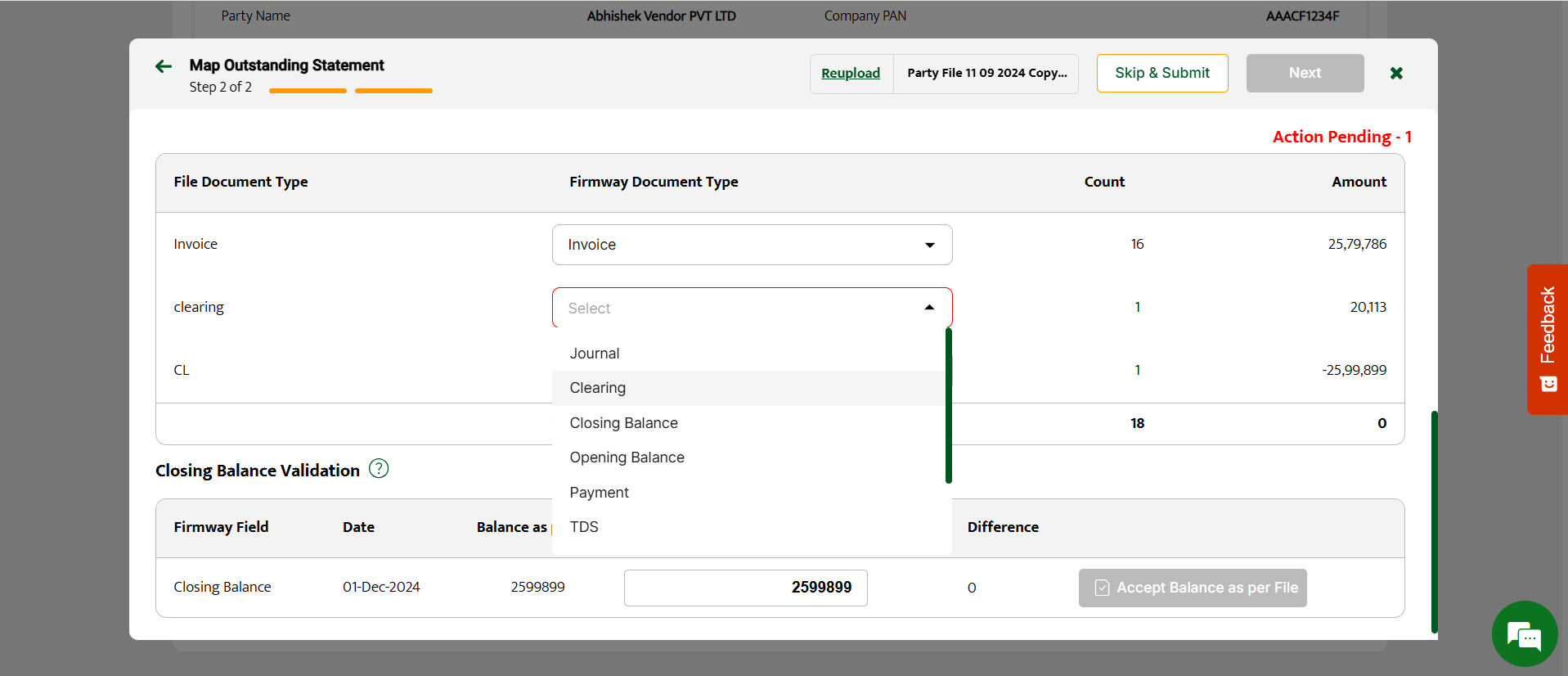Click the Reupload link
The height and width of the screenshot is (676, 1568).
(851, 74)
